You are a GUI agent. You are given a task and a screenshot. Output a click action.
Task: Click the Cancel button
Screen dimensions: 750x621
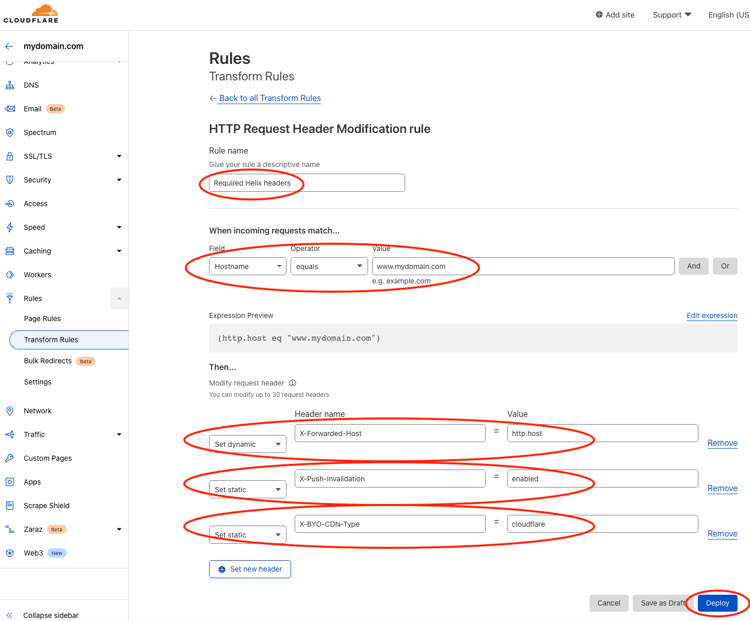point(608,603)
